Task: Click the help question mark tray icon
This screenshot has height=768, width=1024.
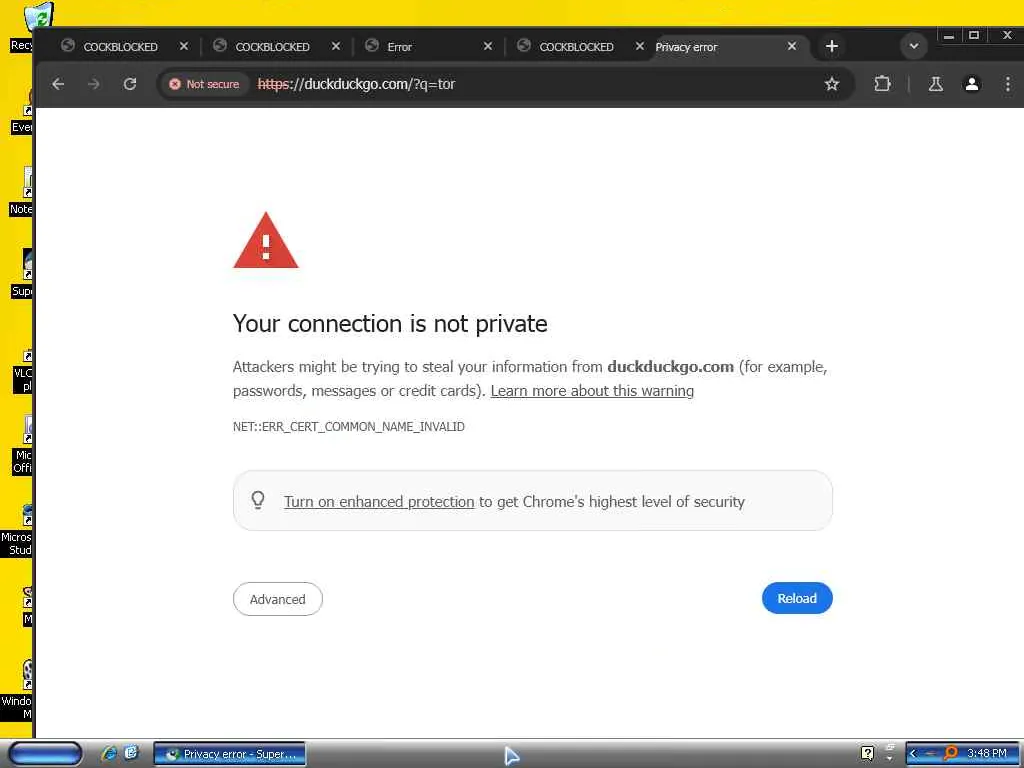Action: pyautogui.click(x=867, y=754)
